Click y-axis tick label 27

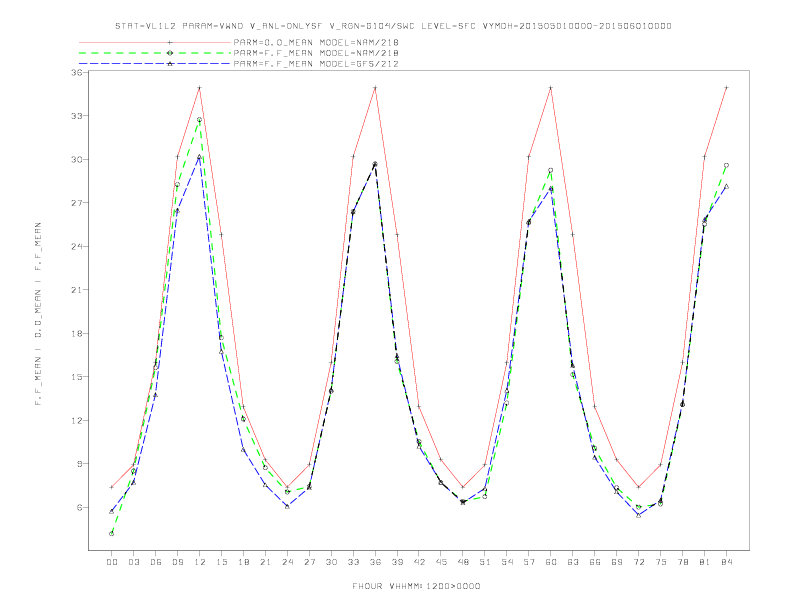click(x=77, y=202)
